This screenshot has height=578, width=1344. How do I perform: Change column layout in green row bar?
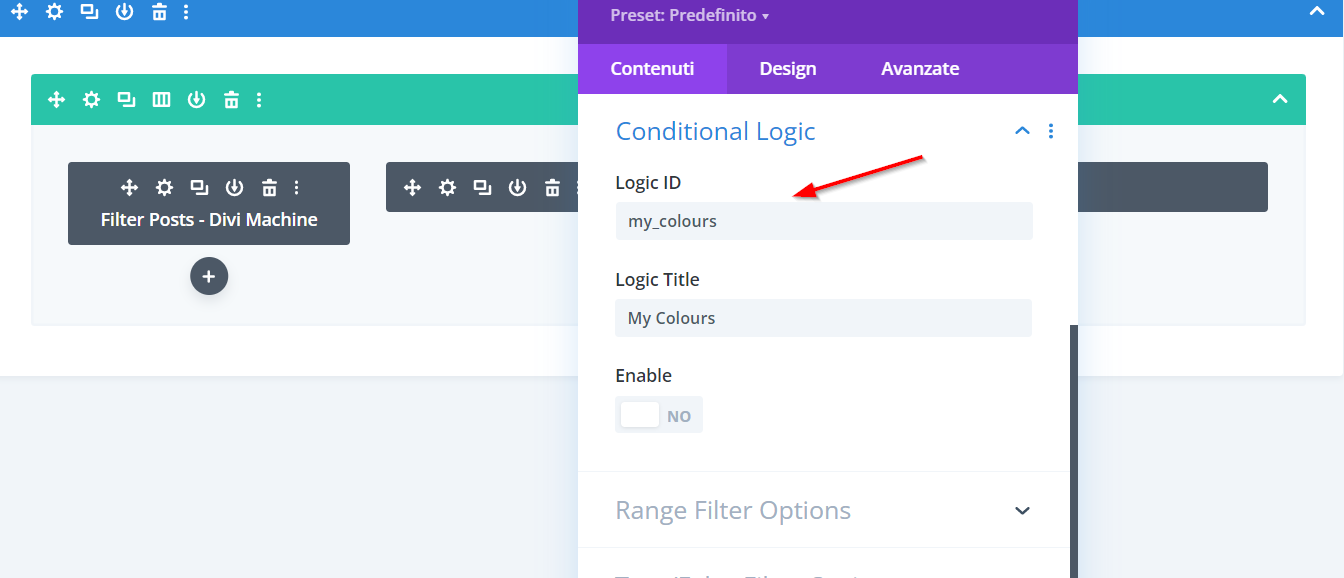[x=161, y=99]
